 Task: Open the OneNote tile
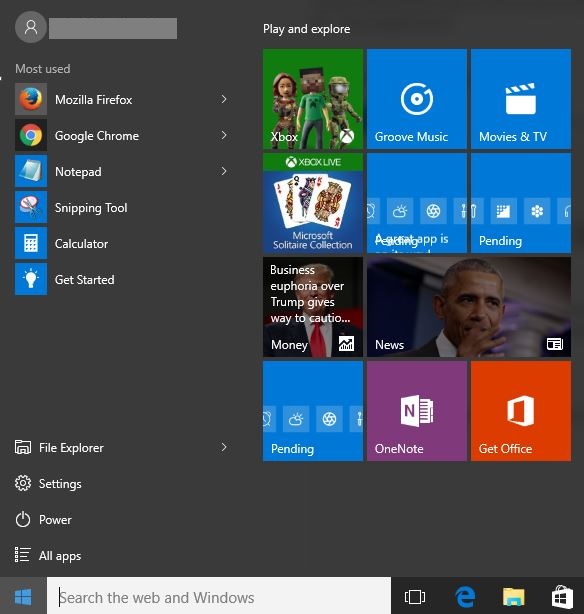pos(417,411)
